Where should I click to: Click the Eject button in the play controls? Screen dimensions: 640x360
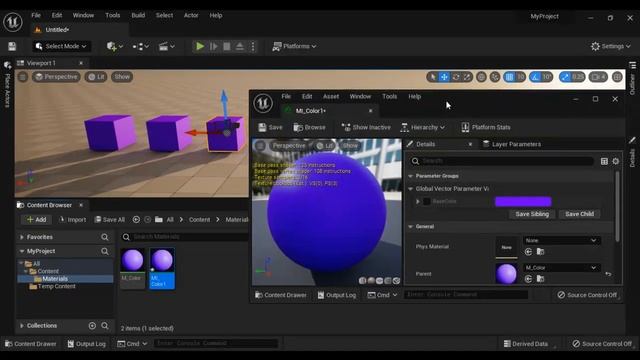pyautogui.click(x=240, y=46)
